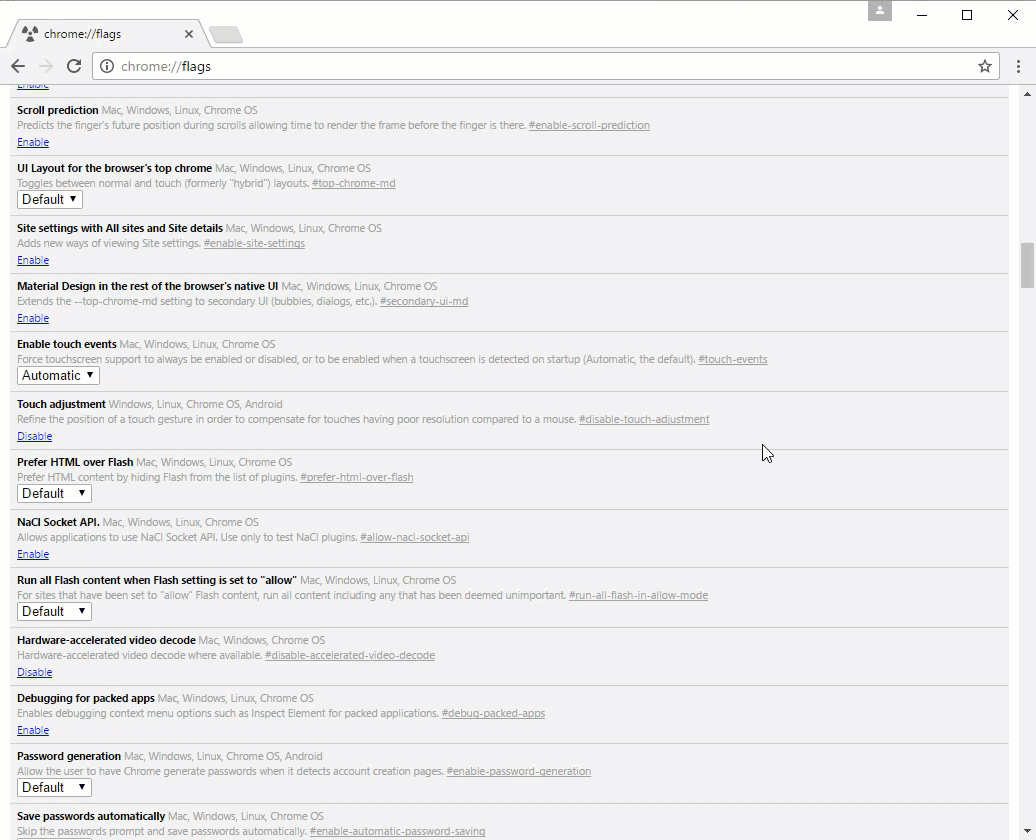
Task: Open the Chrome three-dot menu
Action: [x=1018, y=66]
